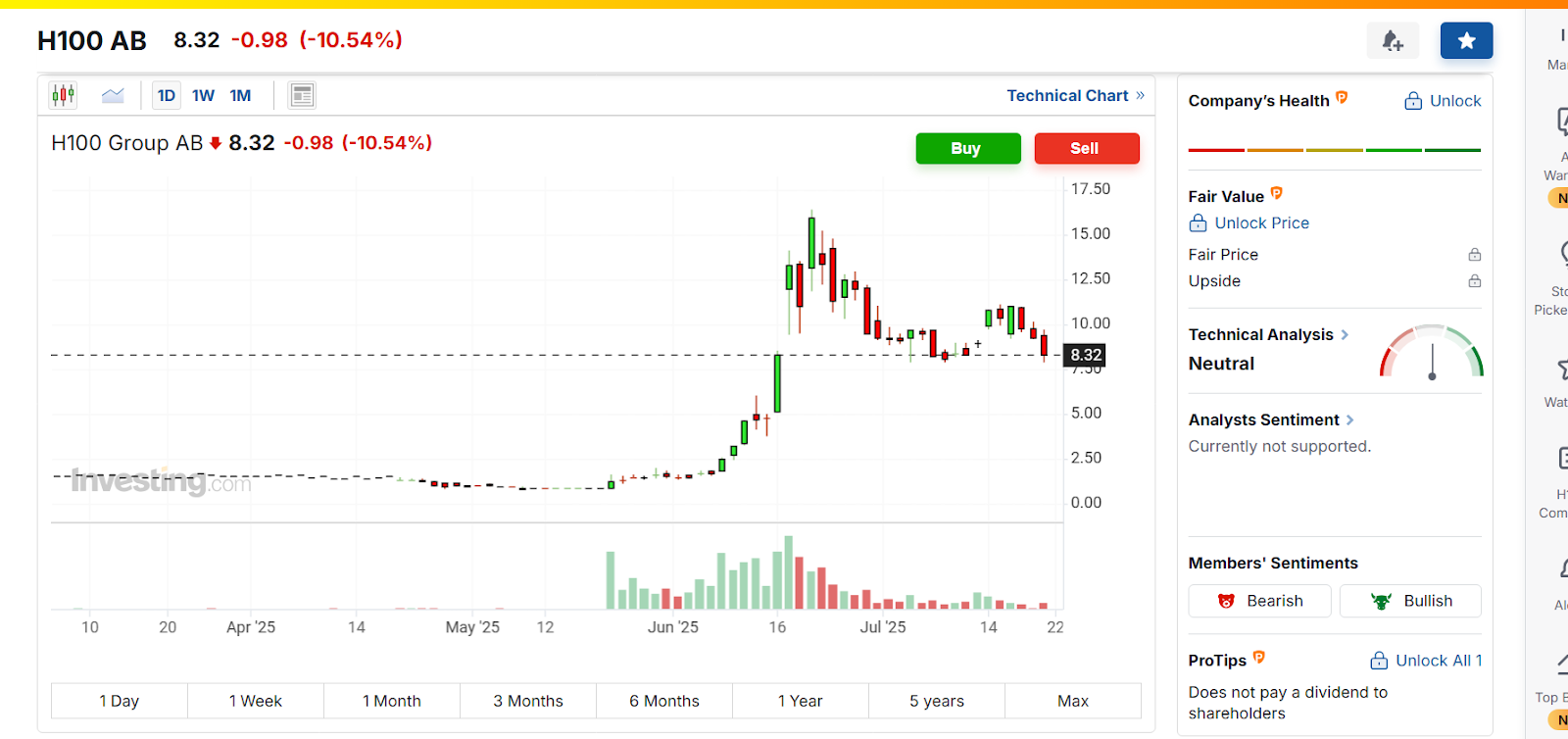1568x739 pixels.
Task: Click the Upside label
Action: click(1214, 281)
